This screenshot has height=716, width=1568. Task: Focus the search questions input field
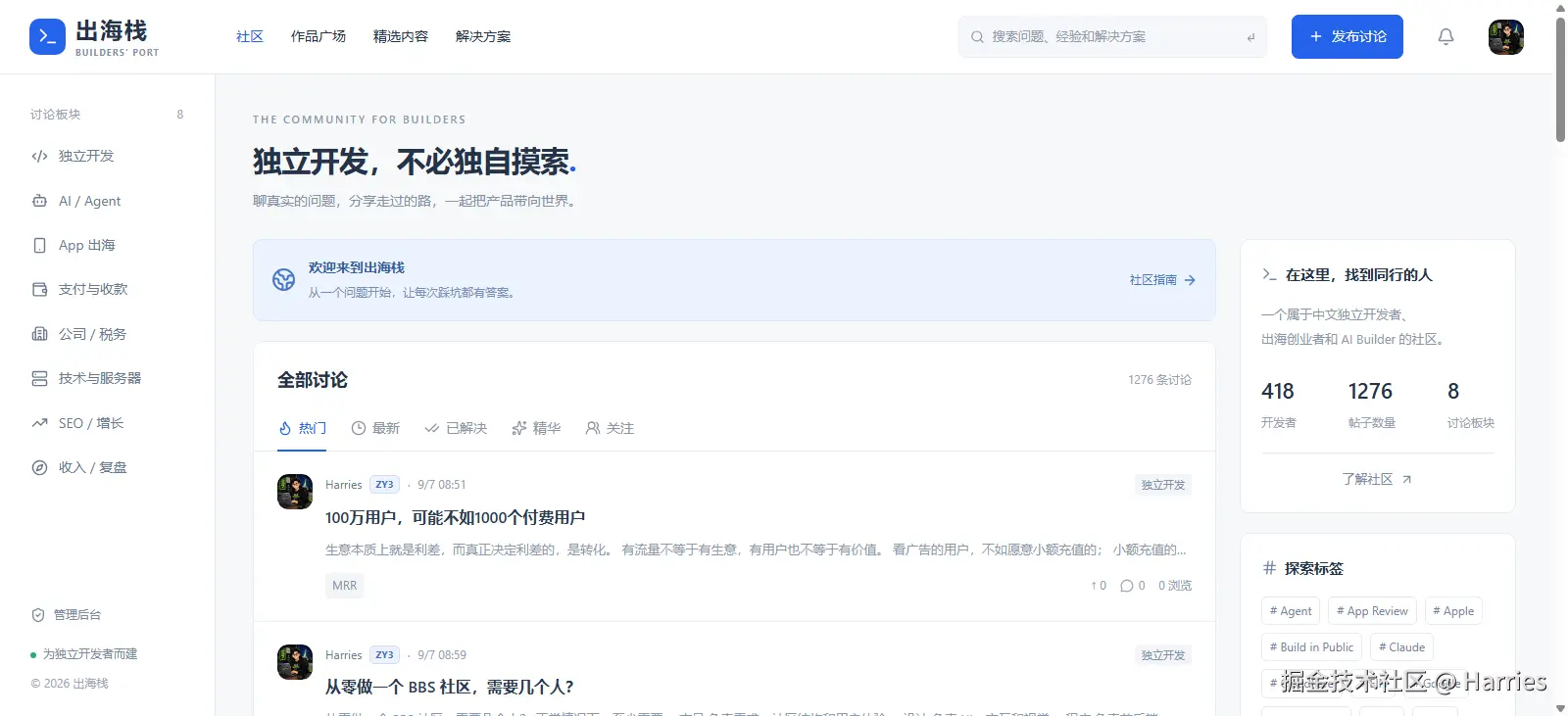(1112, 36)
